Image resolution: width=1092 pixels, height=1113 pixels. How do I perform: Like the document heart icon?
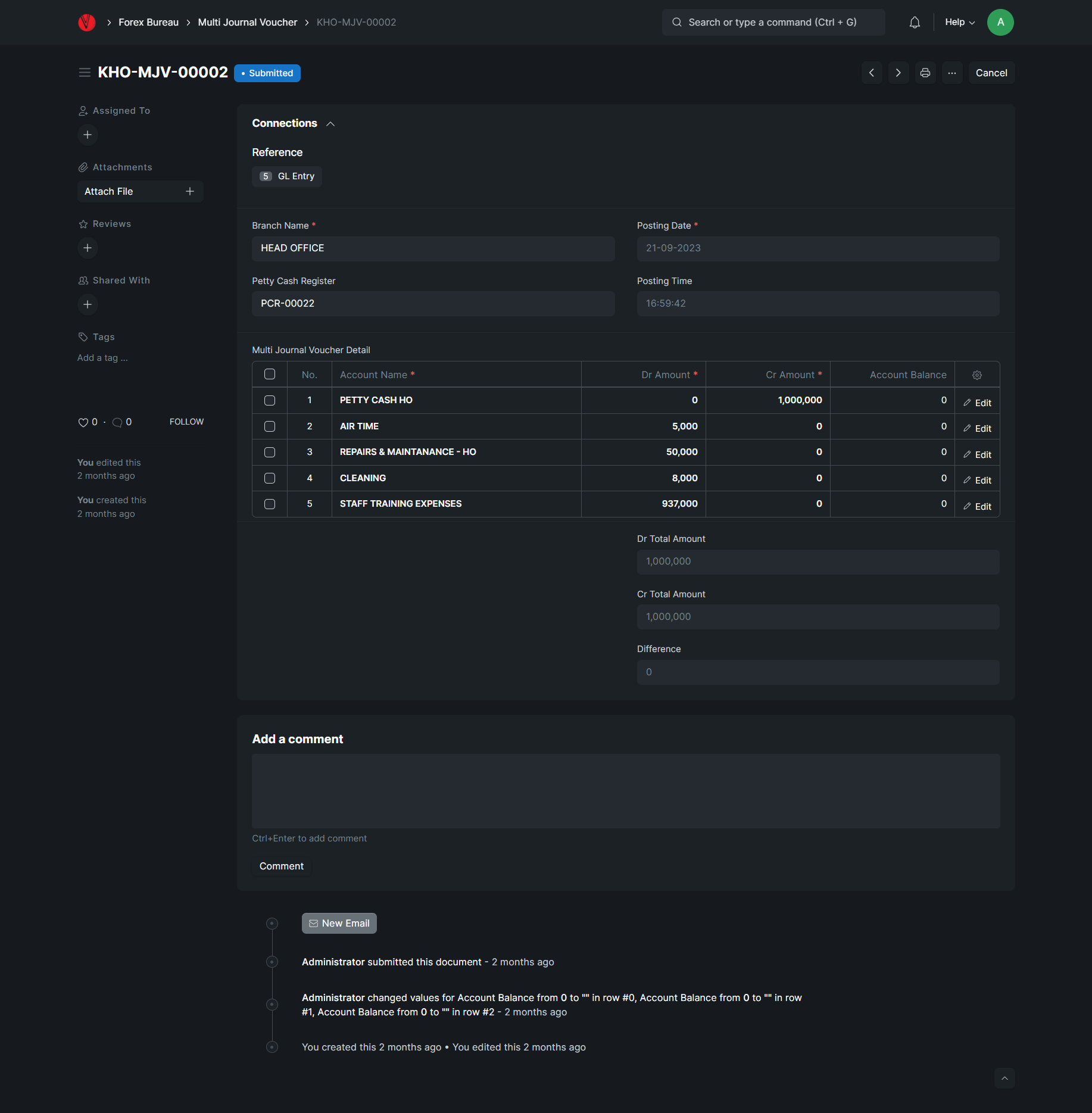coord(83,422)
